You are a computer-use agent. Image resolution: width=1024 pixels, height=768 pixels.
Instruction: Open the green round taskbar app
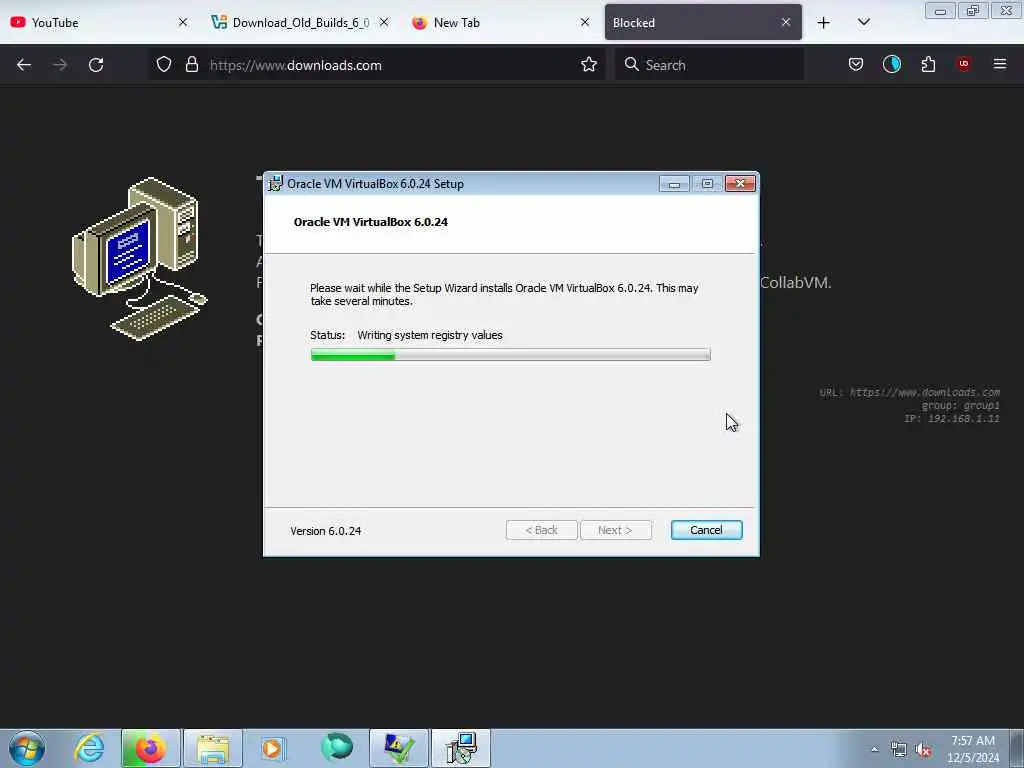coord(337,747)
